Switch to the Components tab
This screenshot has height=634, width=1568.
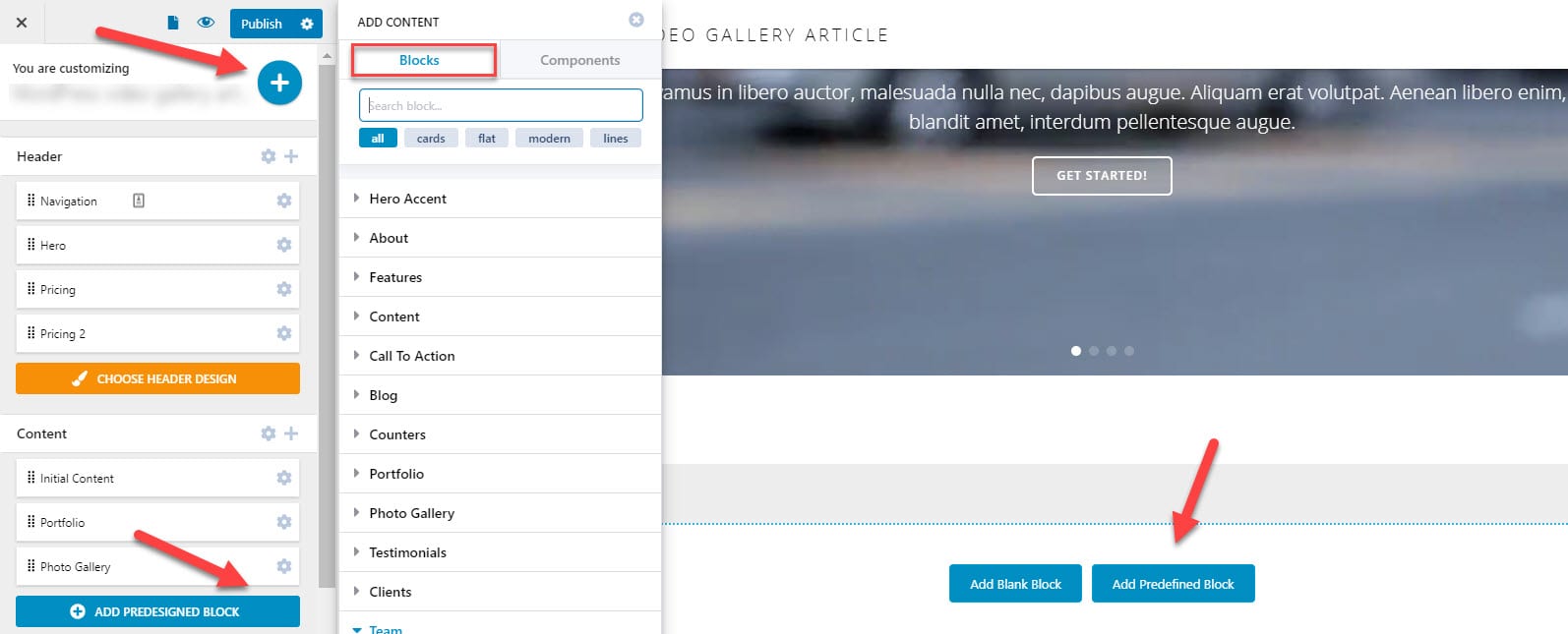579,60
